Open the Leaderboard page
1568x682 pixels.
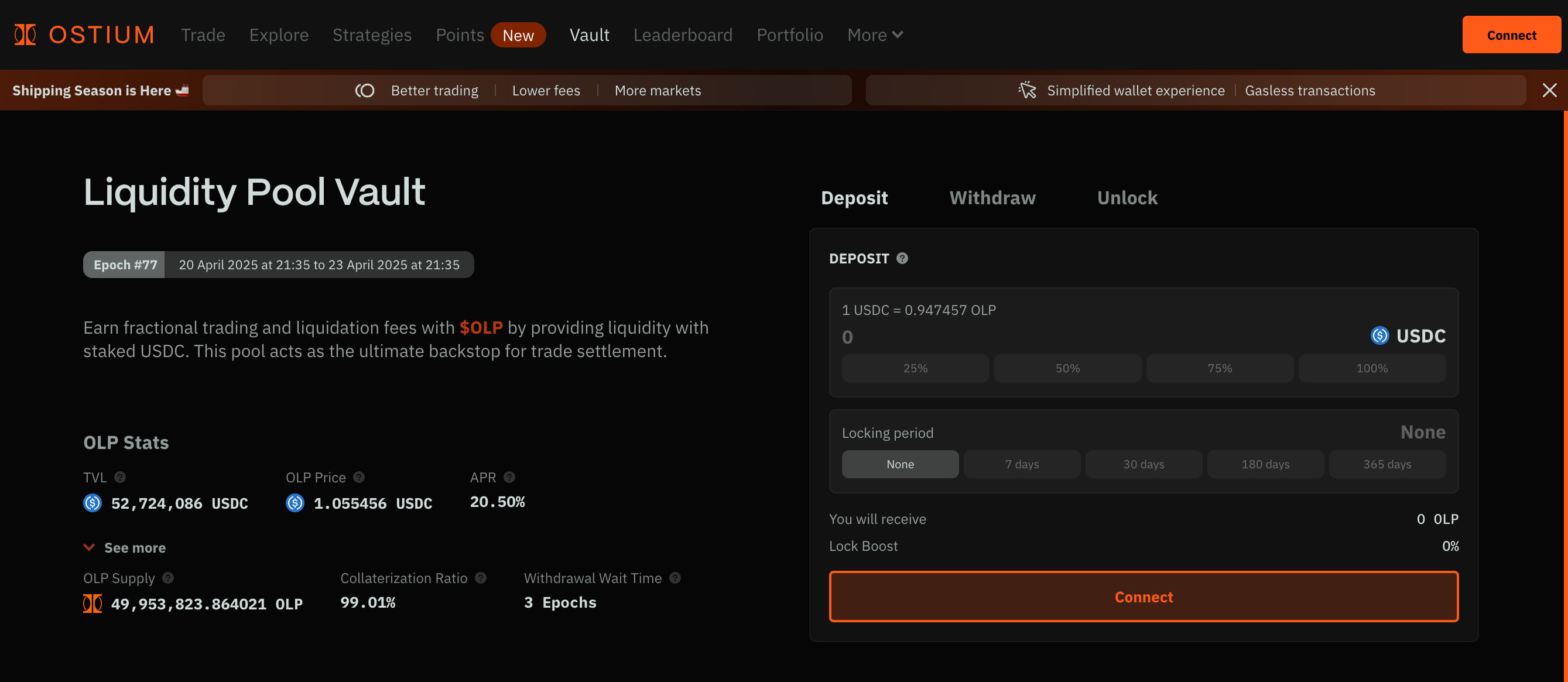683,35
